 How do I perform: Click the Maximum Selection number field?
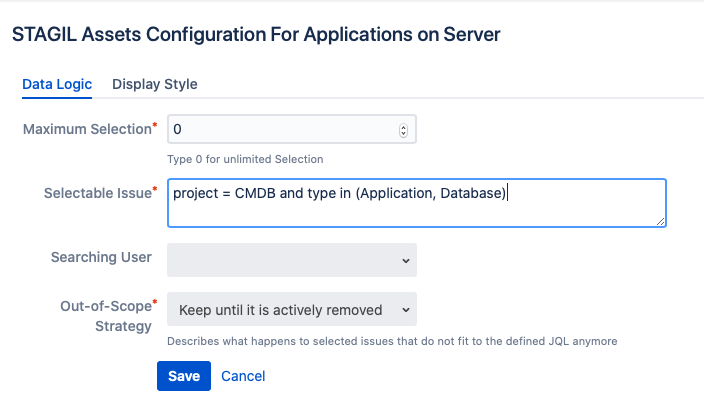280,129
